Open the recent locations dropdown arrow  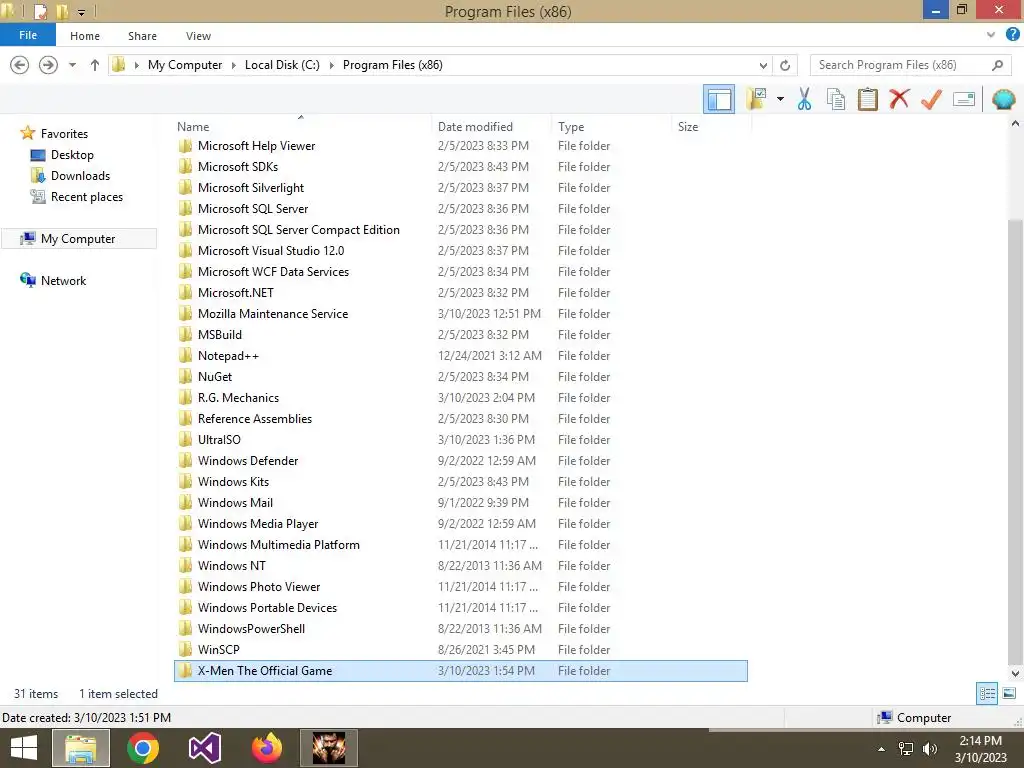click(x=72, y=65)
